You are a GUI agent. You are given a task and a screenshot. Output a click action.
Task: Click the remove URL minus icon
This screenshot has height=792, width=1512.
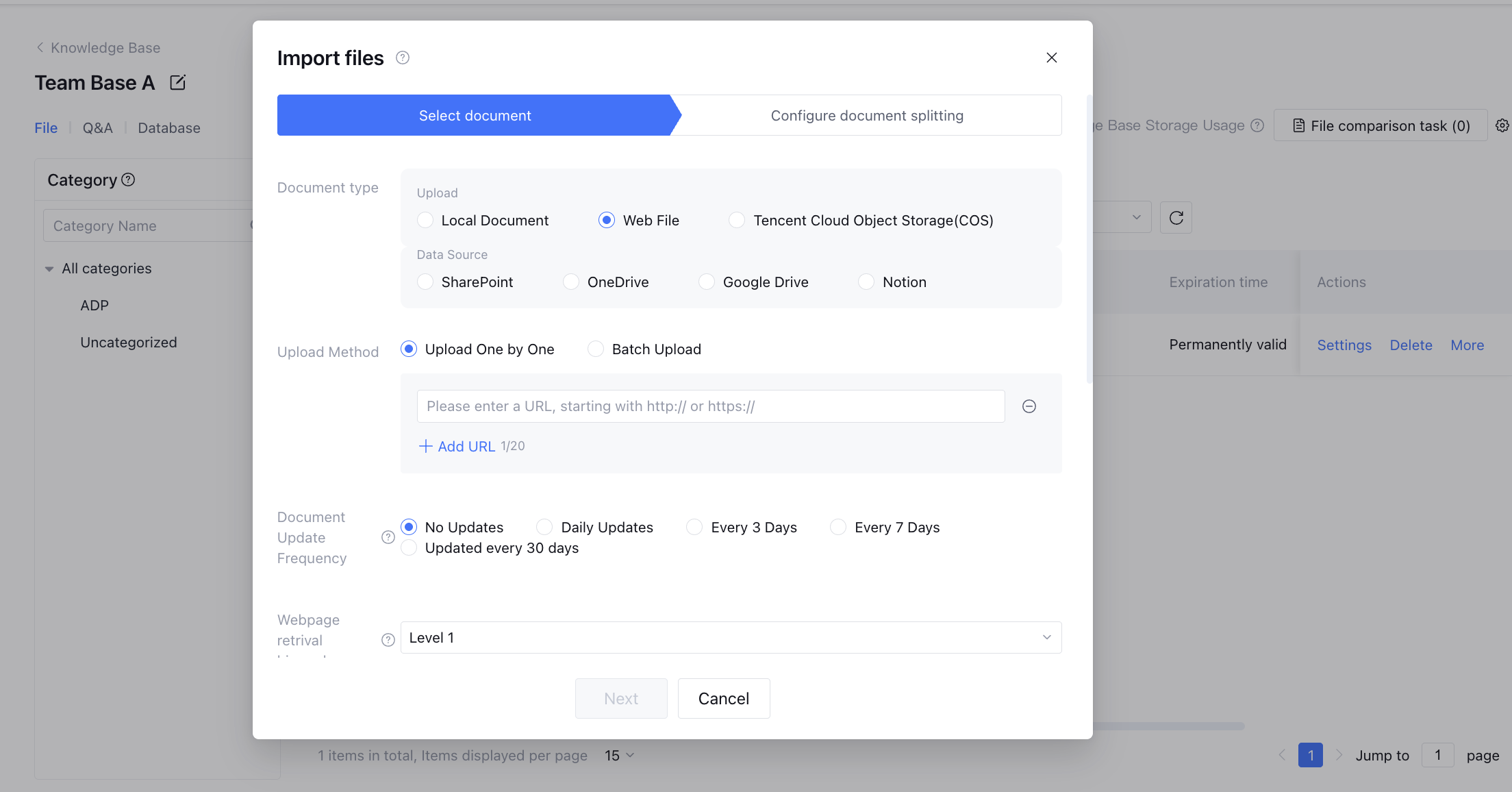pos(1029,406)
